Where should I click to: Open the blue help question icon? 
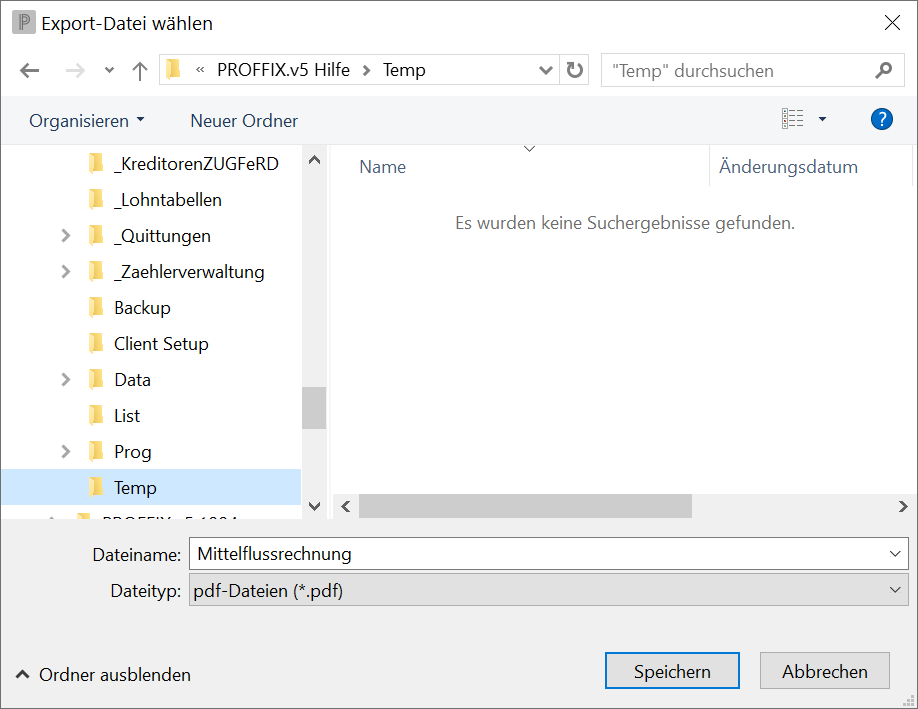coord(881,119)
